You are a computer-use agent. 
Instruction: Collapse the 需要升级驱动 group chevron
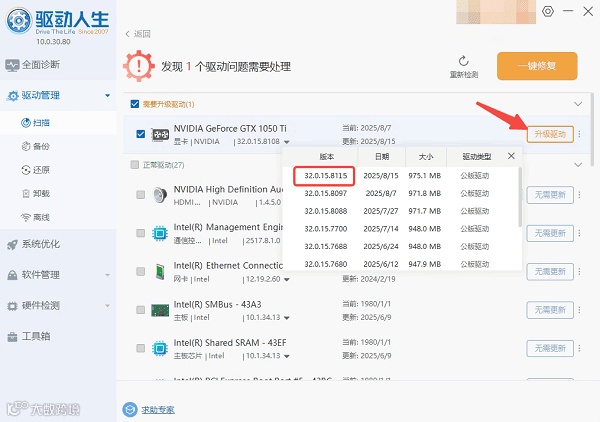tap(578, 104)
